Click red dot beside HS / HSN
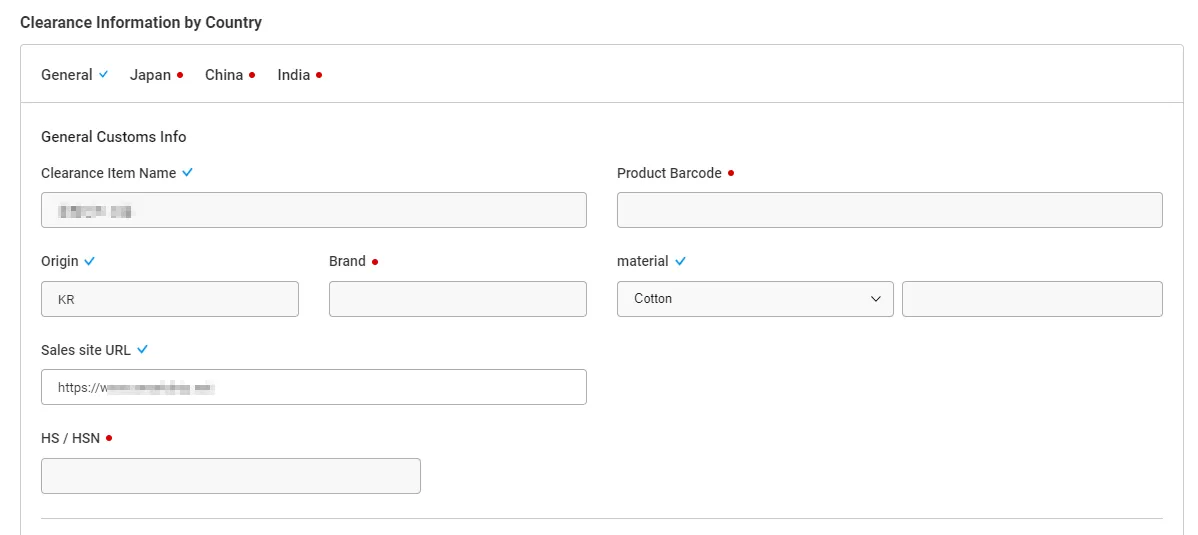This screenshot has width=1198, height=535. click(x=109, y=438)
